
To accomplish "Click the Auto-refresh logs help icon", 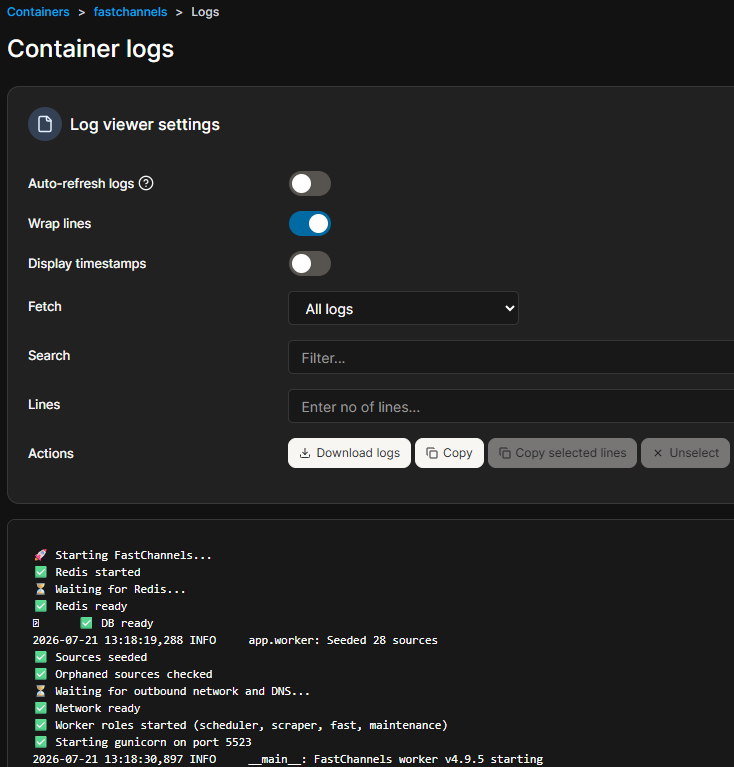I will tap(146, 183).
